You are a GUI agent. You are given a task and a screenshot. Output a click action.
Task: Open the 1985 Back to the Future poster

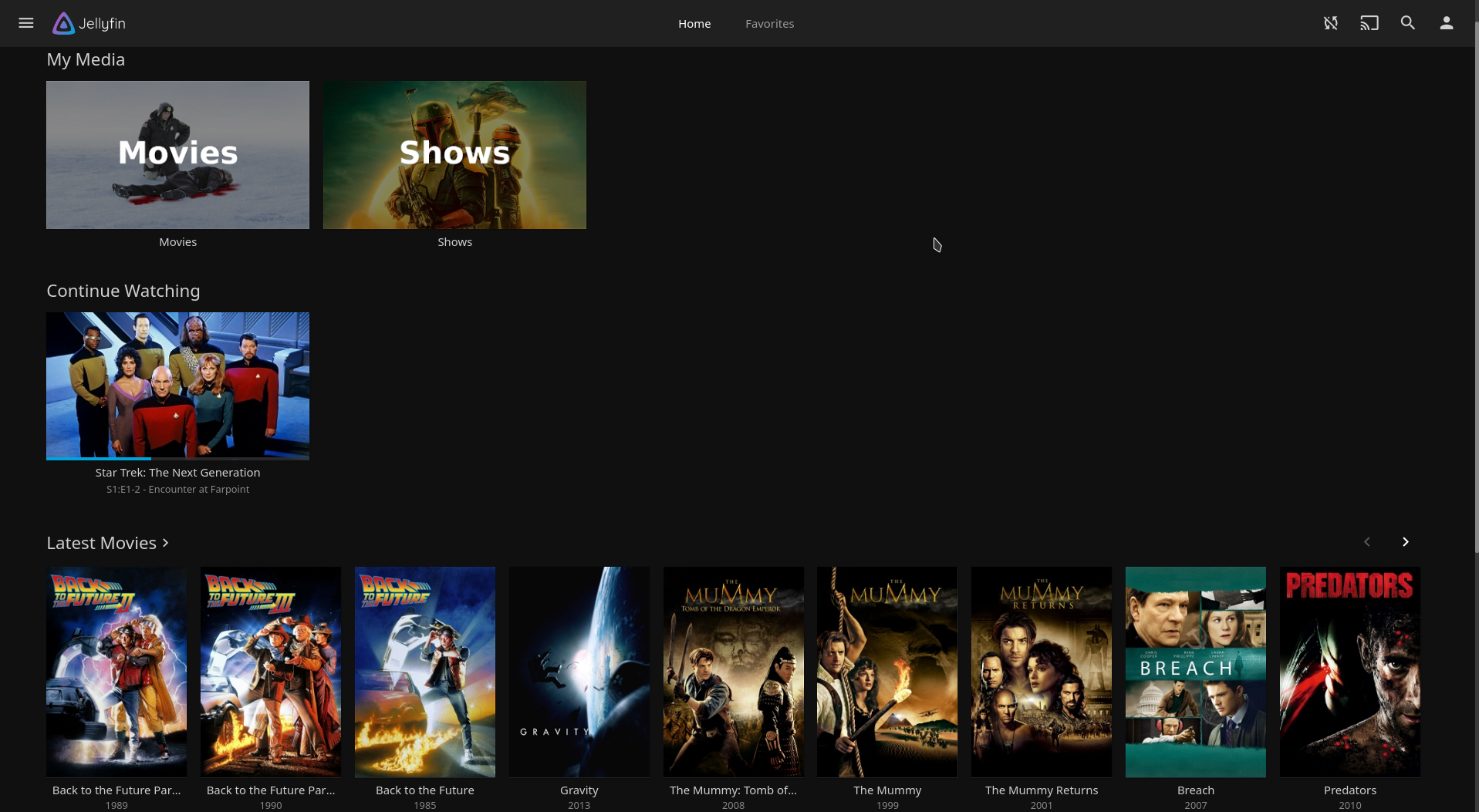[425, 672]
